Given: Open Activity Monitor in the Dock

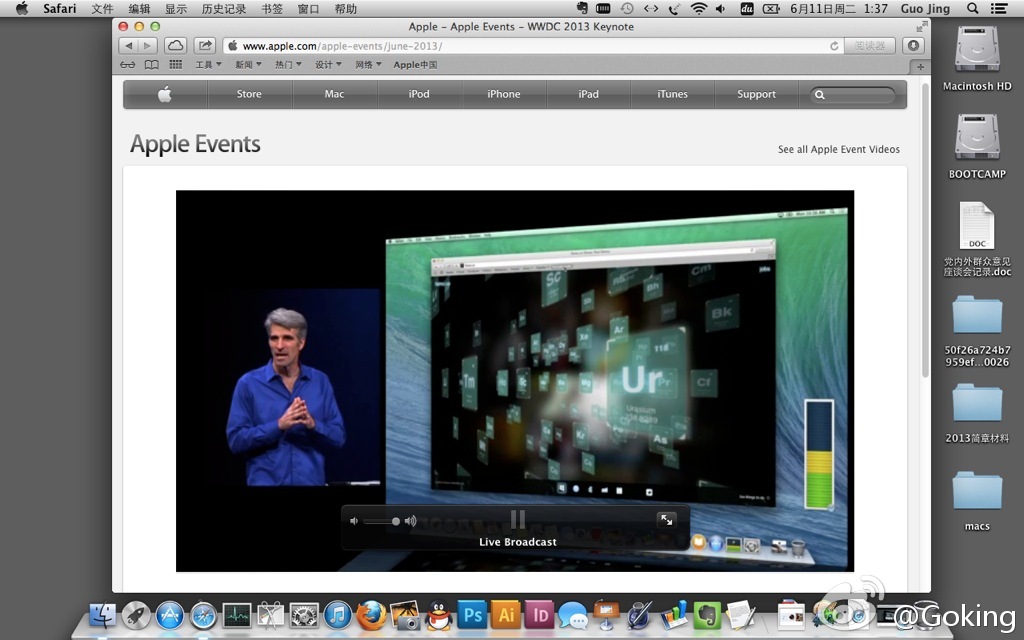Looking at the screenshot, I should tap(237, 615).
